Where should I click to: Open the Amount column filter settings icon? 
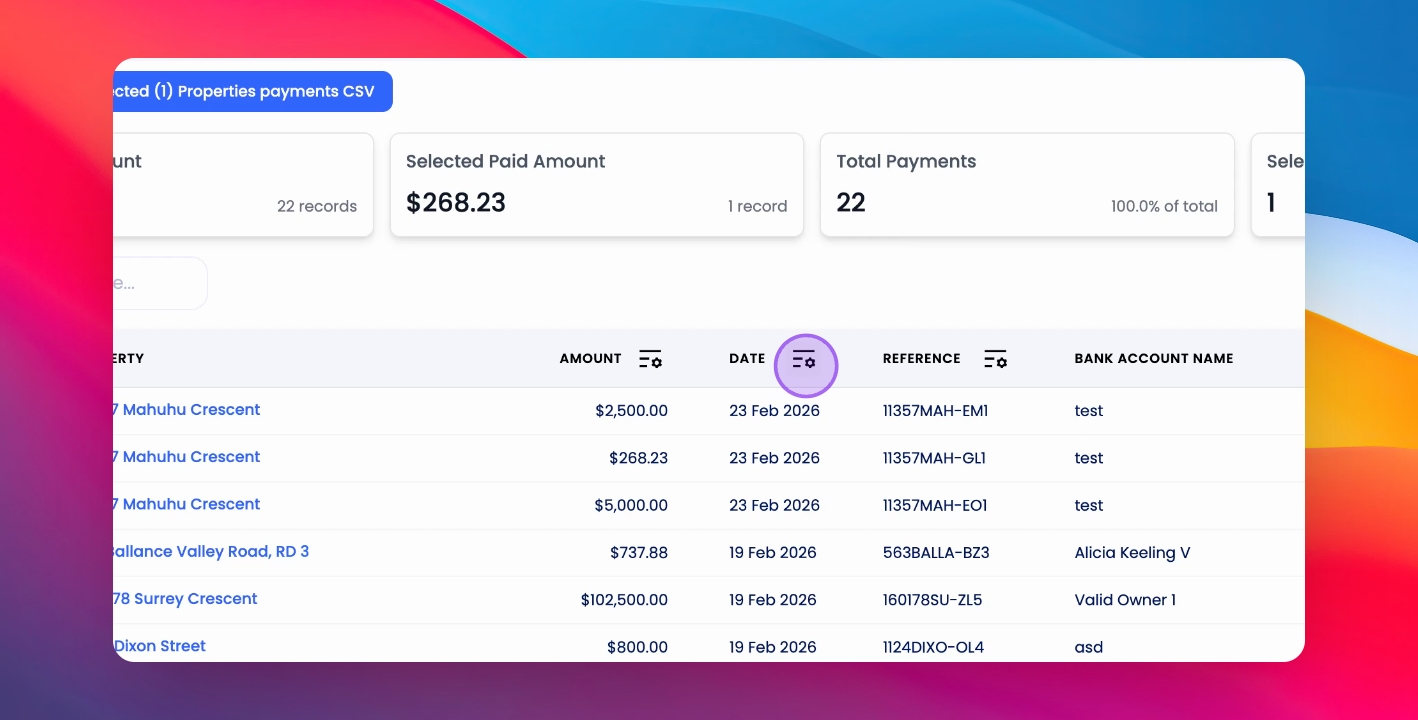pos(651,359)
